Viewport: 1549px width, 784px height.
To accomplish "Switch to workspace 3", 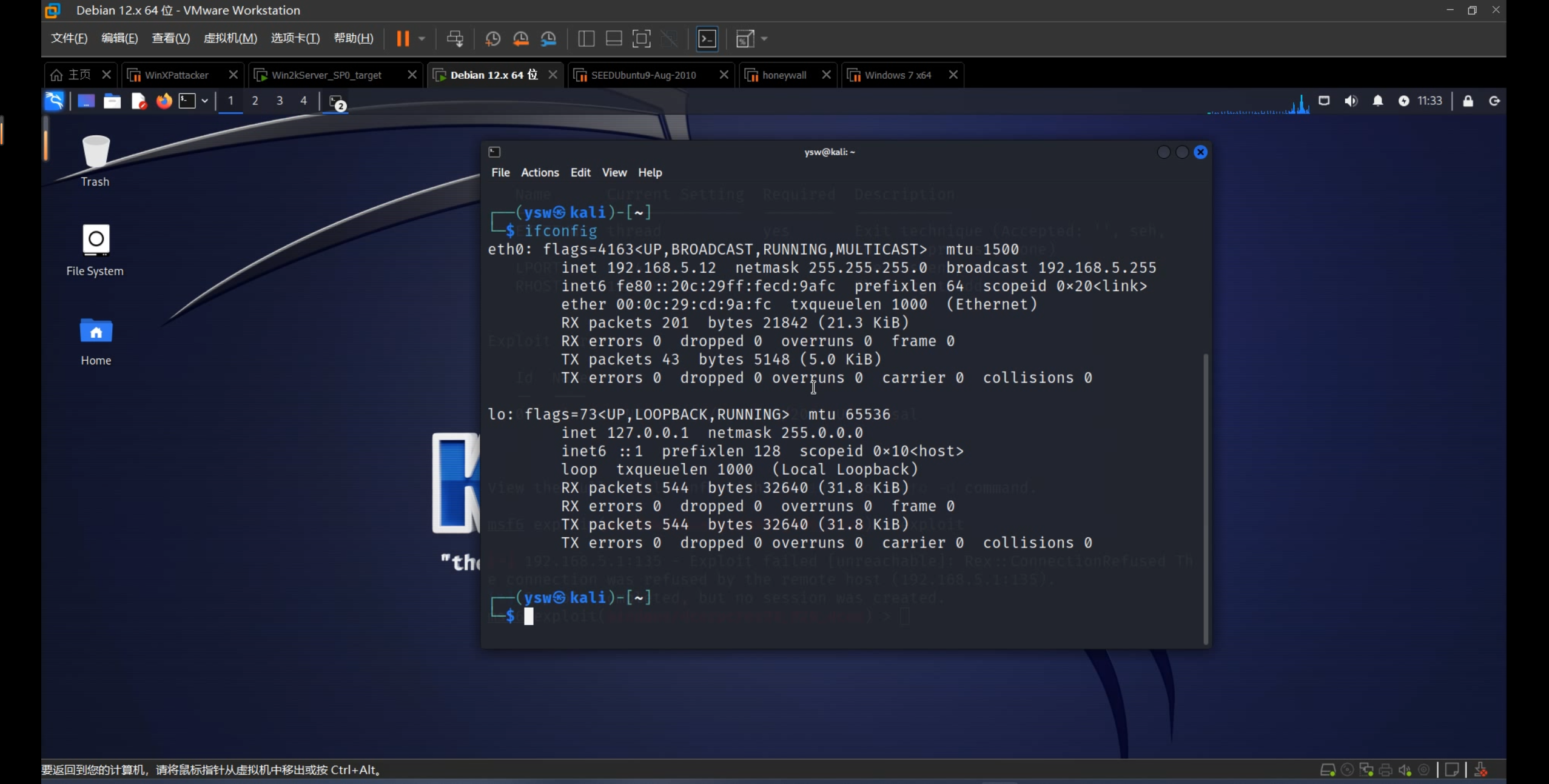I will pyautogui.click(x=280, y=101).
